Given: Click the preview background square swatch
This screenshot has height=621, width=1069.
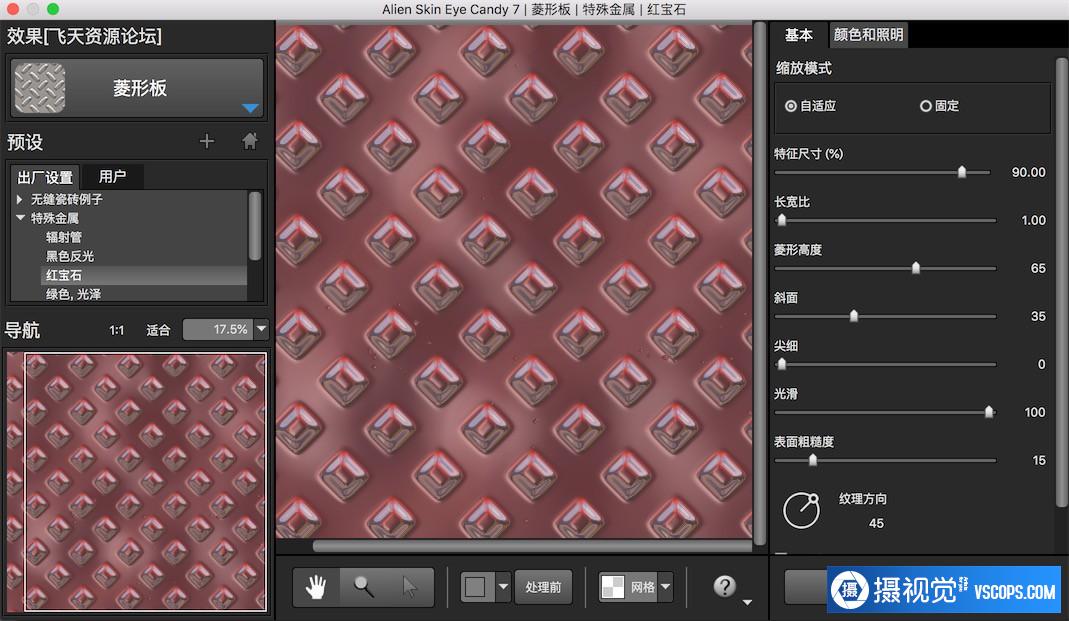Looking at the screenshot, I should tap(475, 587).
